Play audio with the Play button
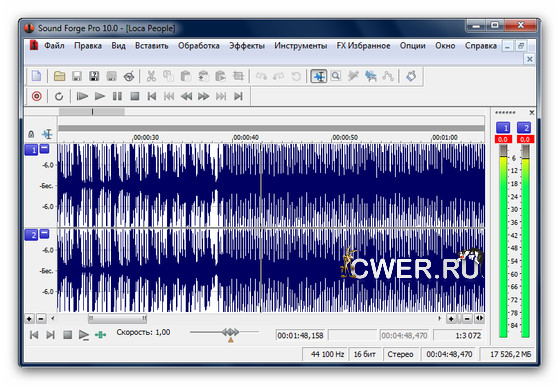This screenshot has width=560, height=386. pyautogui.click(x=100, y=96)
